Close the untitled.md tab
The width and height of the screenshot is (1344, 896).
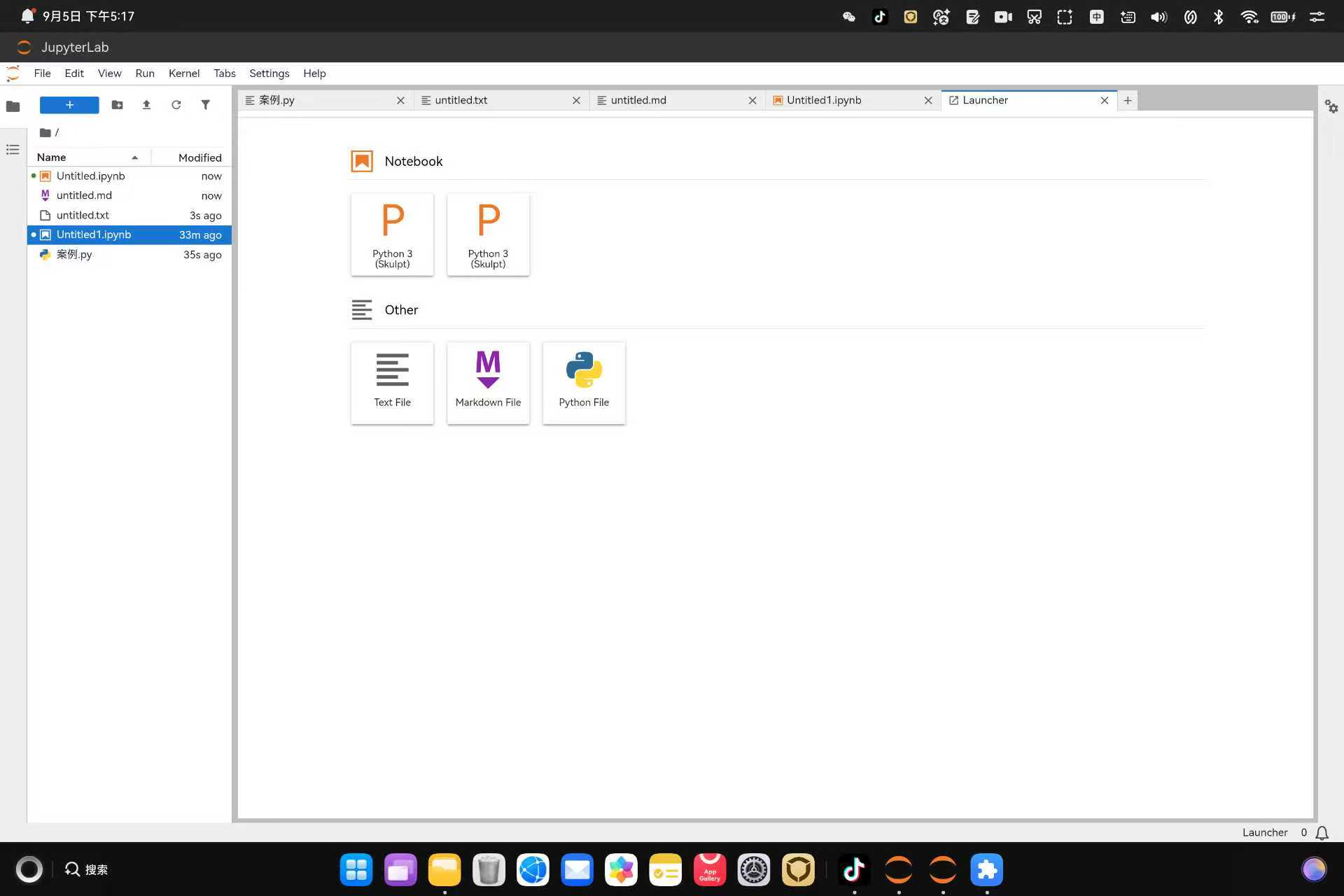[752, 101]
